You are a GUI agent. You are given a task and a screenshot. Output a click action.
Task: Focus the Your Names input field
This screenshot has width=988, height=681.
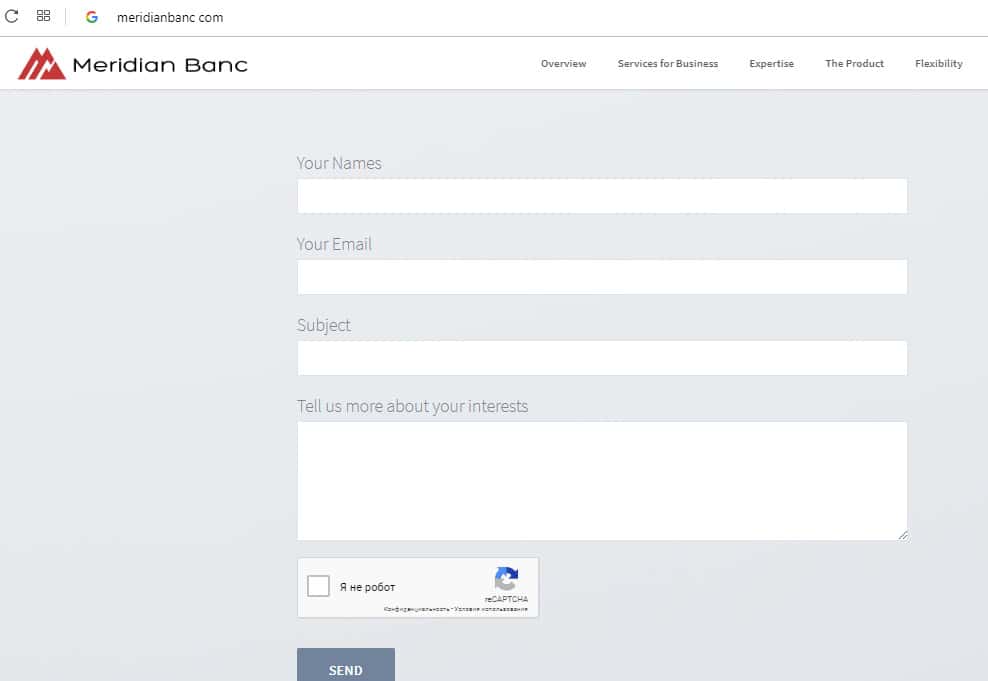(602, 196)
